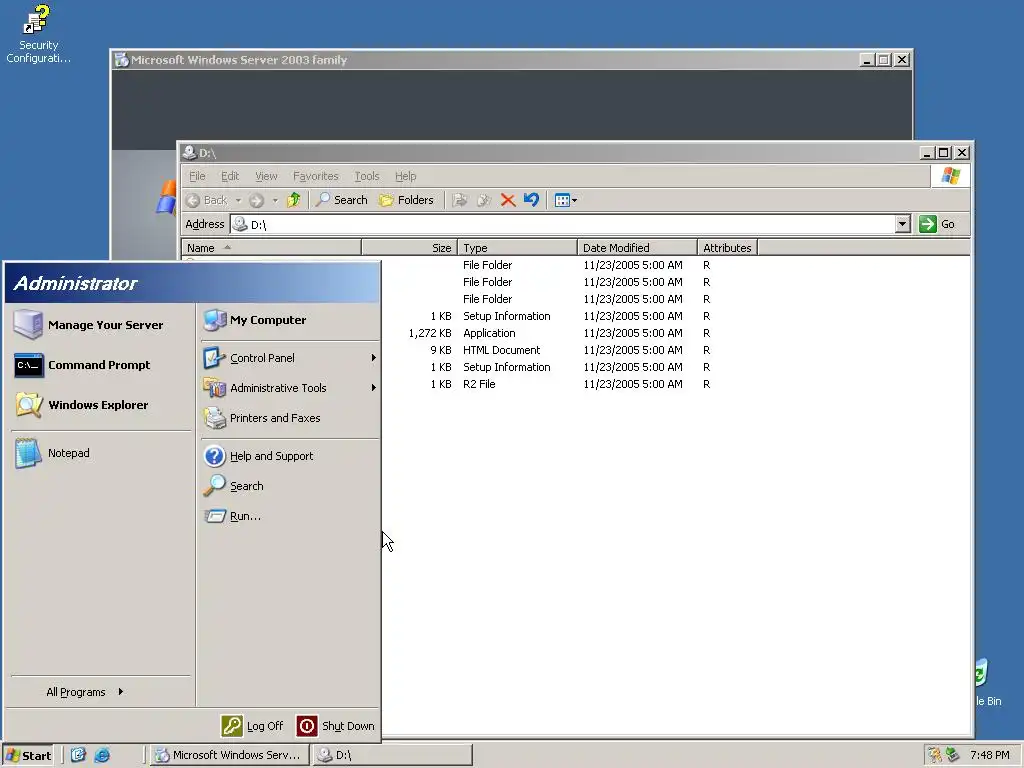The width and height of the screenshot is (1024, 768).
Task: Launch Internet Explorer from quick launch
Action: pyautogui.click(x=102, y=755)
